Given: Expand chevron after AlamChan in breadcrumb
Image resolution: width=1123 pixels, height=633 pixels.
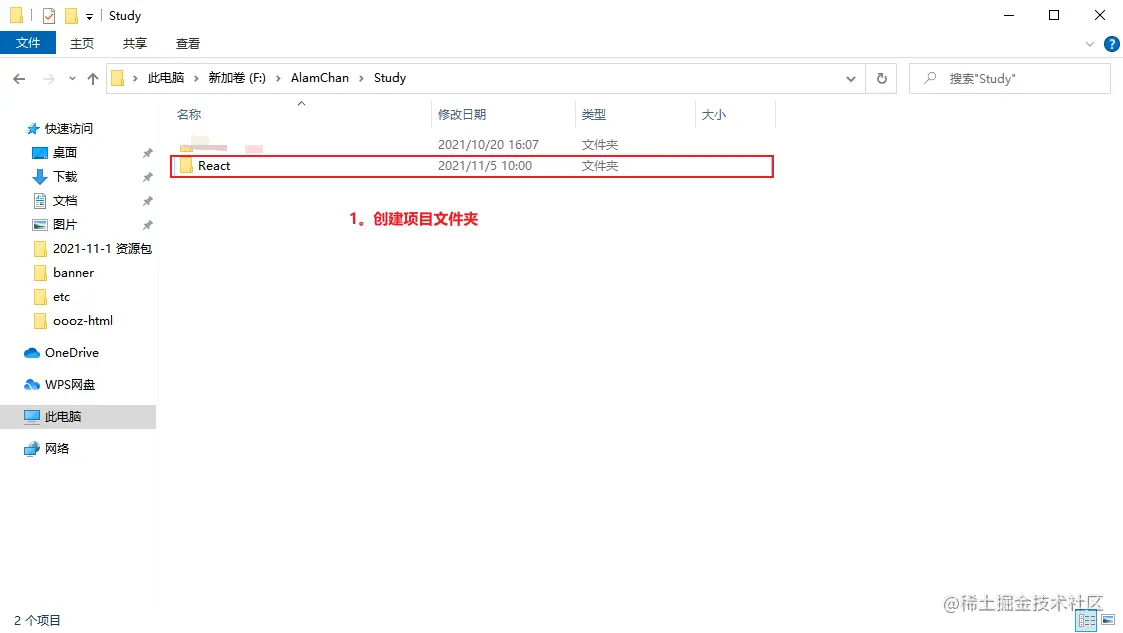Looking at the screenshot, I should (361, 79).
